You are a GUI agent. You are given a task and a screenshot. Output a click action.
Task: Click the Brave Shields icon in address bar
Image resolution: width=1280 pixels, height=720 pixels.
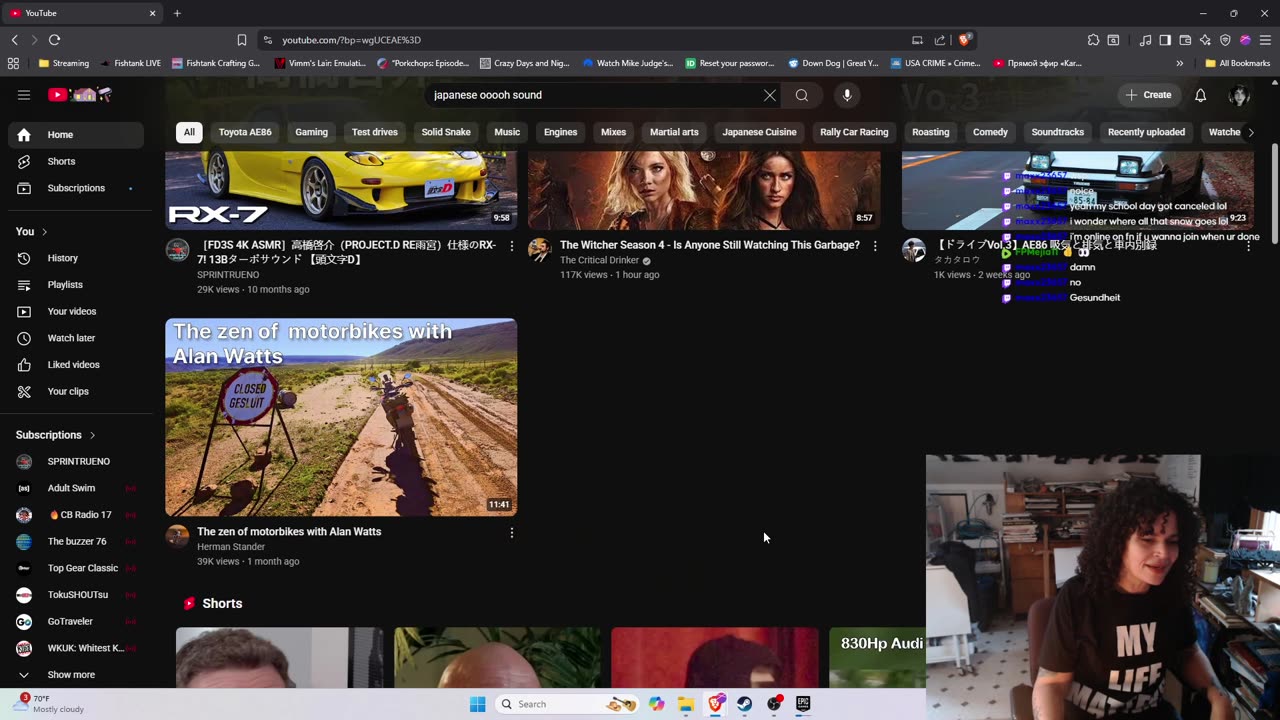(964, 40)
